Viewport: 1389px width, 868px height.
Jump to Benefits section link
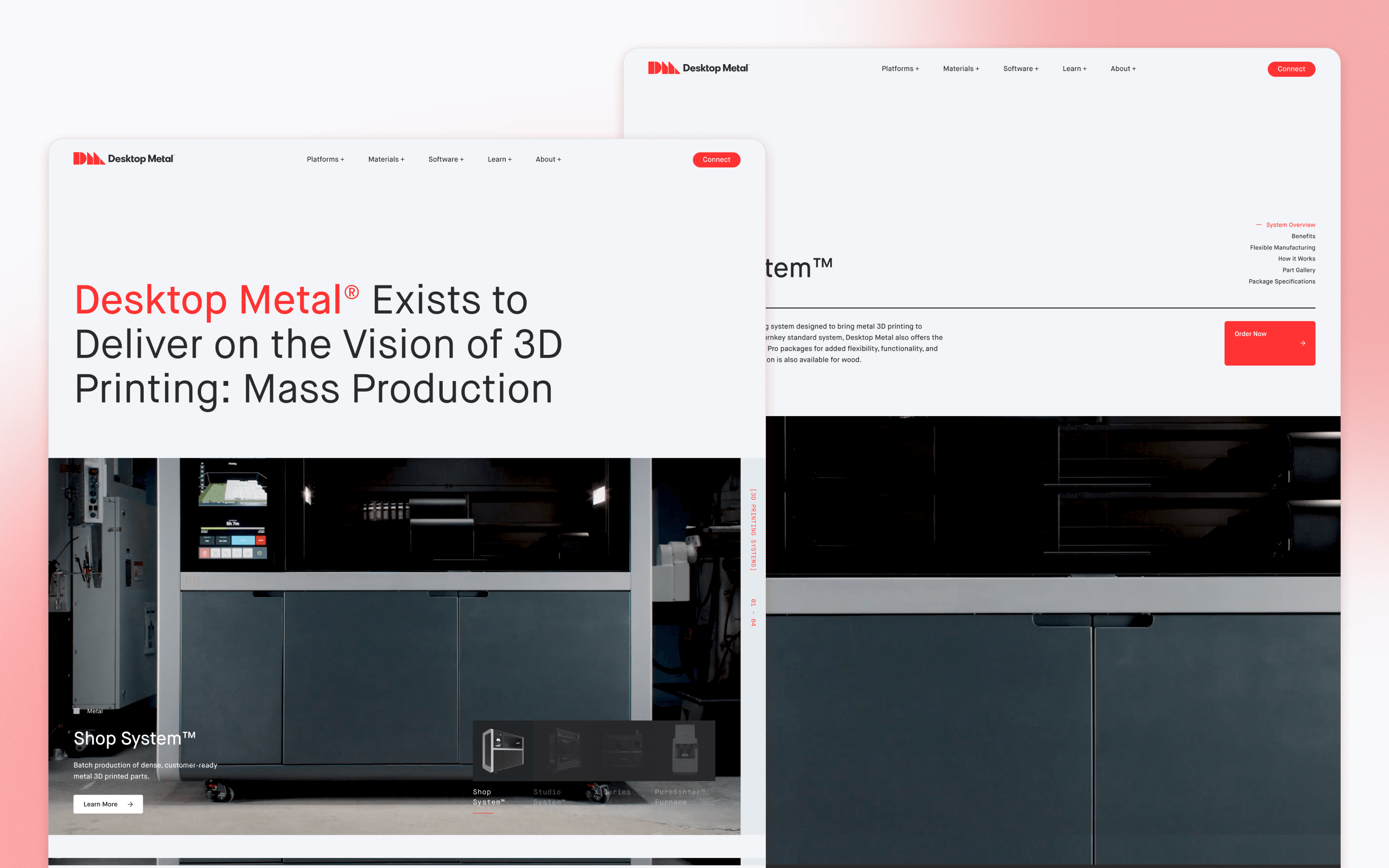point(1303,236)
